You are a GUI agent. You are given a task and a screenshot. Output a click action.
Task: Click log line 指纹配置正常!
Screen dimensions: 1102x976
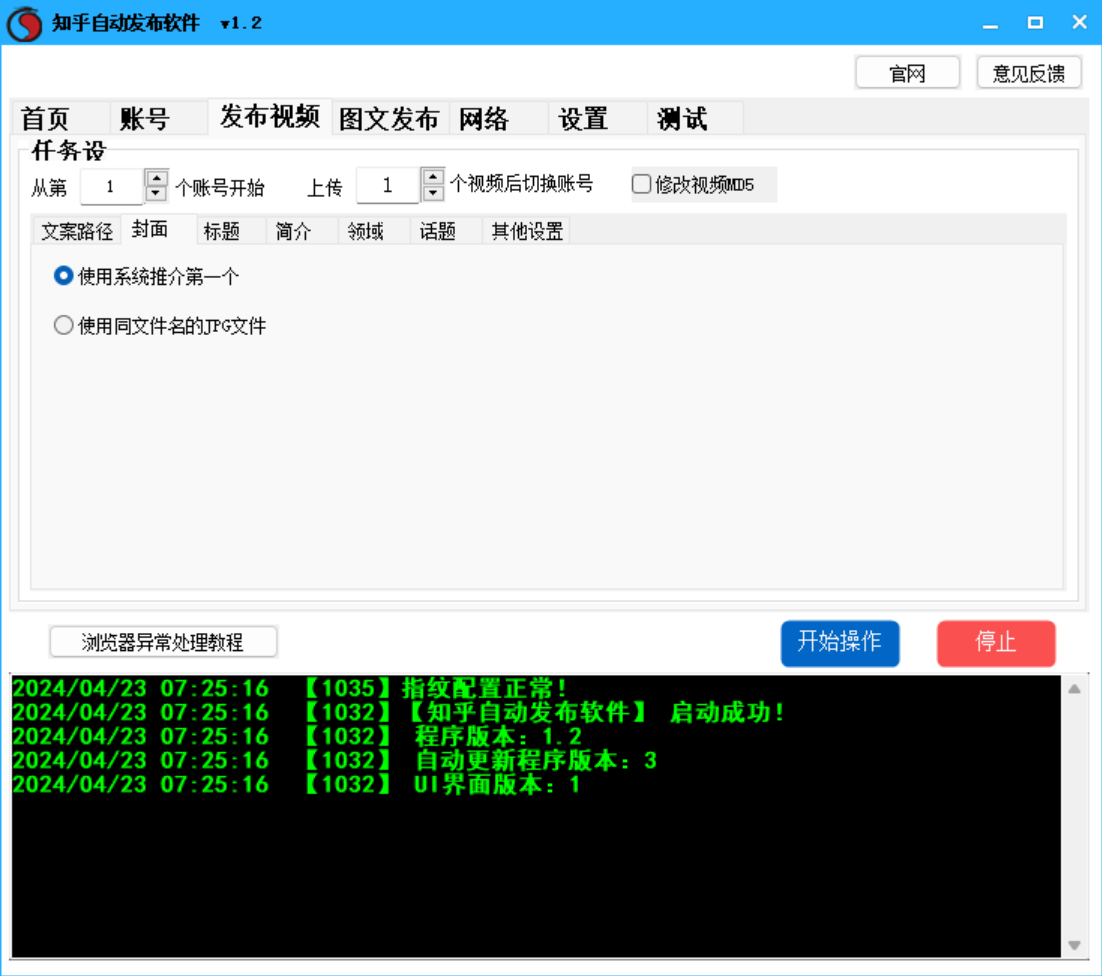[484, 688]
